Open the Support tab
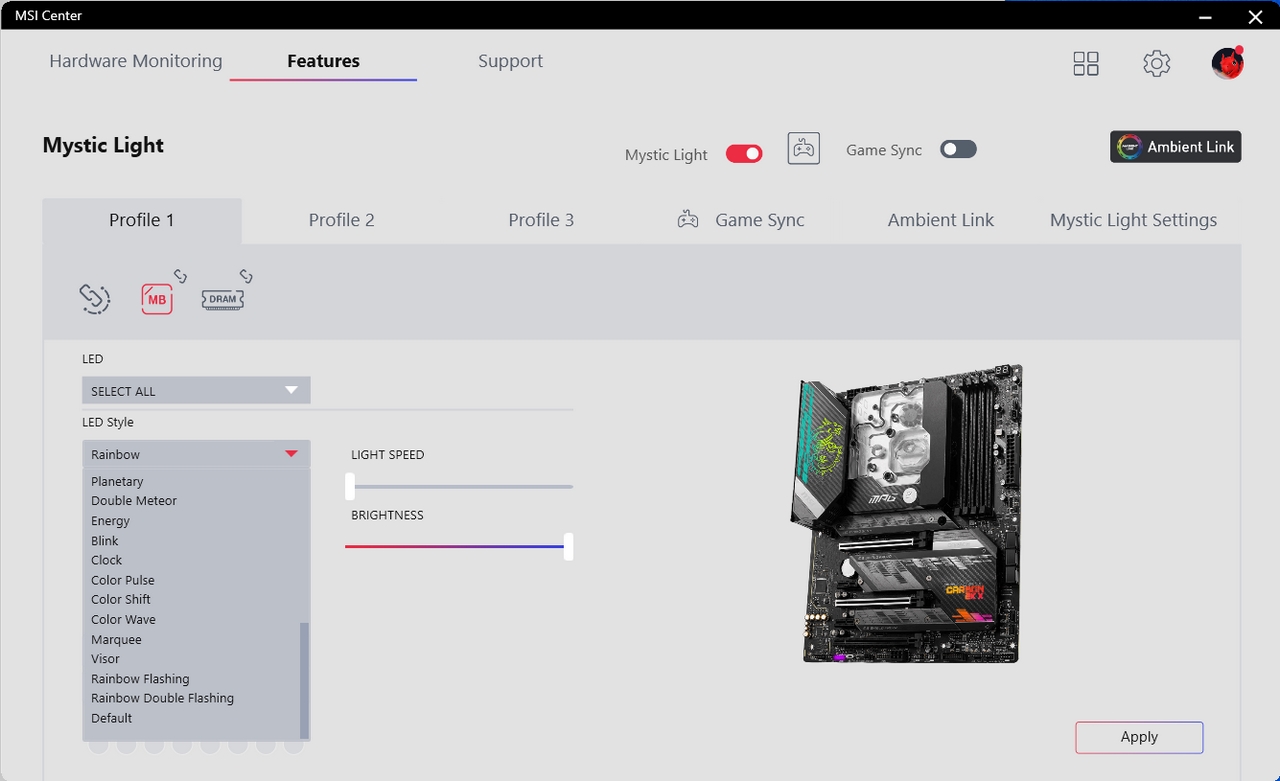 510,61
